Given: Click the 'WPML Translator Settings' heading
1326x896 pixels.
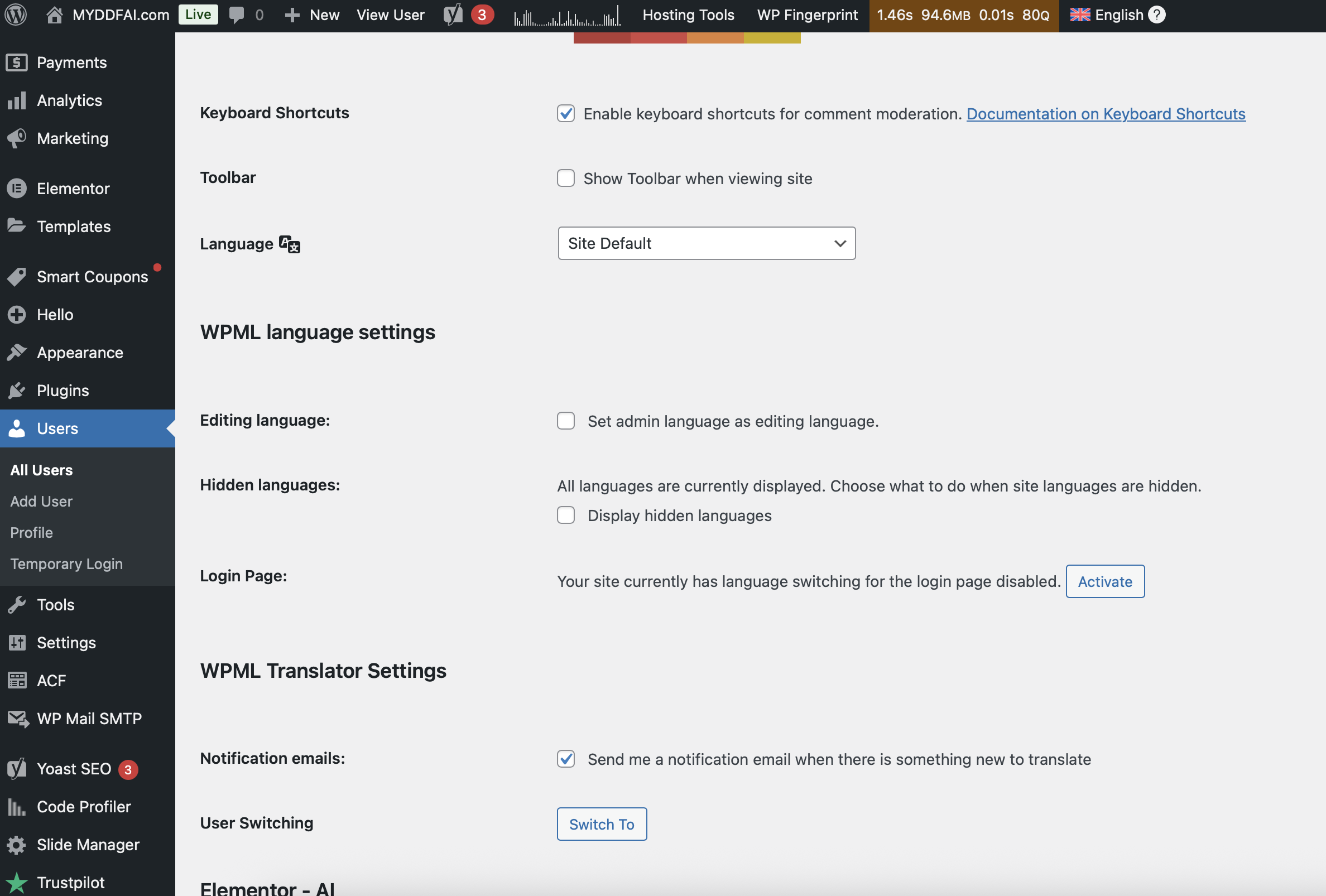Looking at the screenshot, I should (324, 671).
